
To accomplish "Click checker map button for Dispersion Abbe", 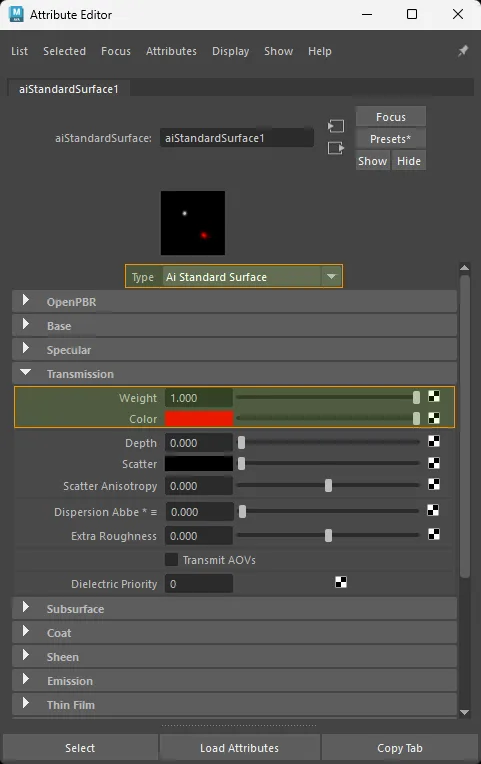I will coord(433,510).
